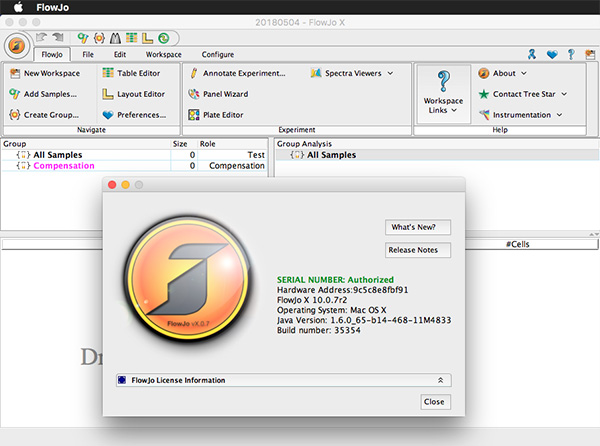Image resolution: width=600 pixels, height=446 pixels.
Task: Open the Release Notes button
Action: click(x=418, y=250)
